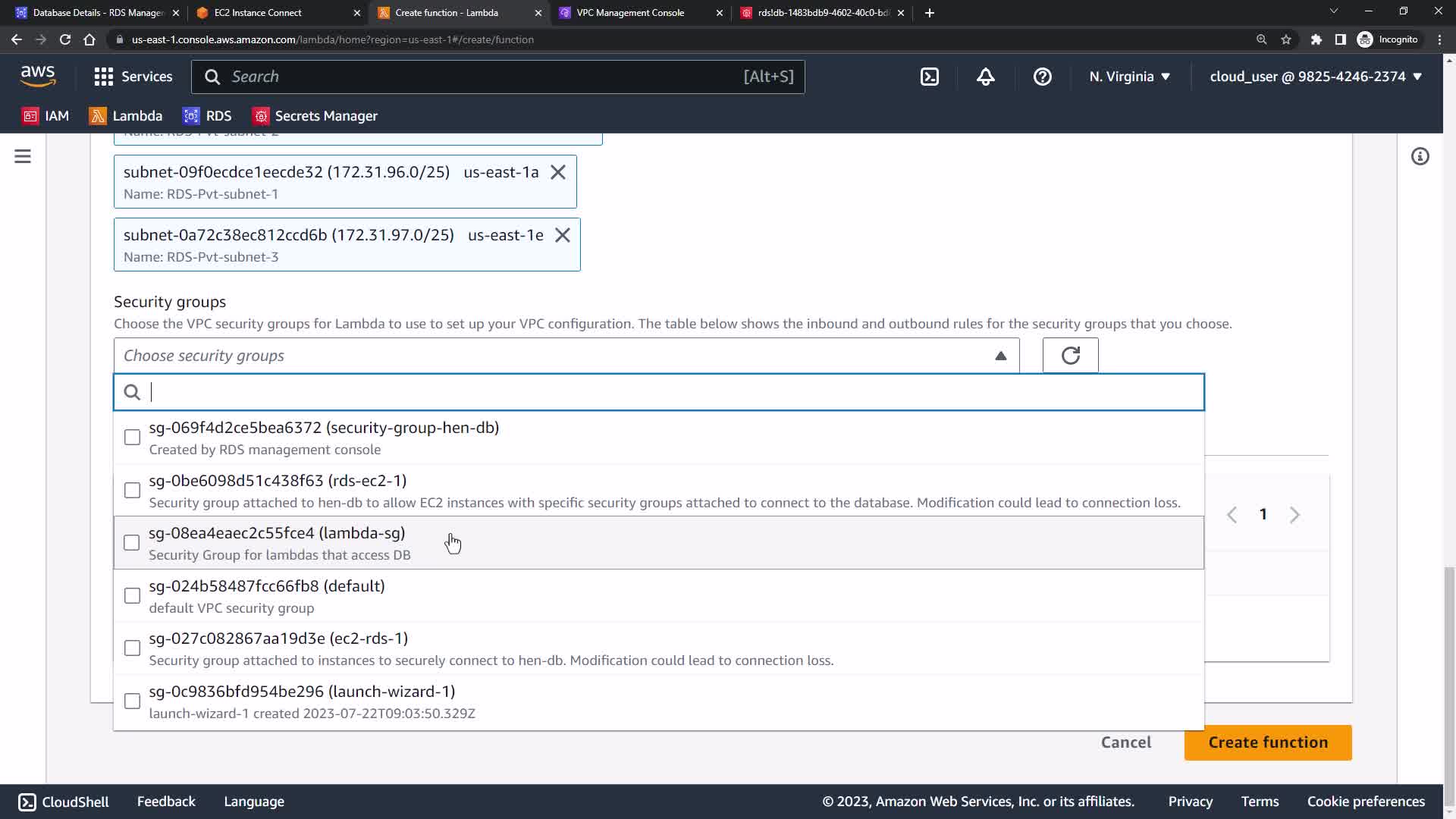Click the AWS logo home icon
The image size is (1456, 819).
[38, 76]
